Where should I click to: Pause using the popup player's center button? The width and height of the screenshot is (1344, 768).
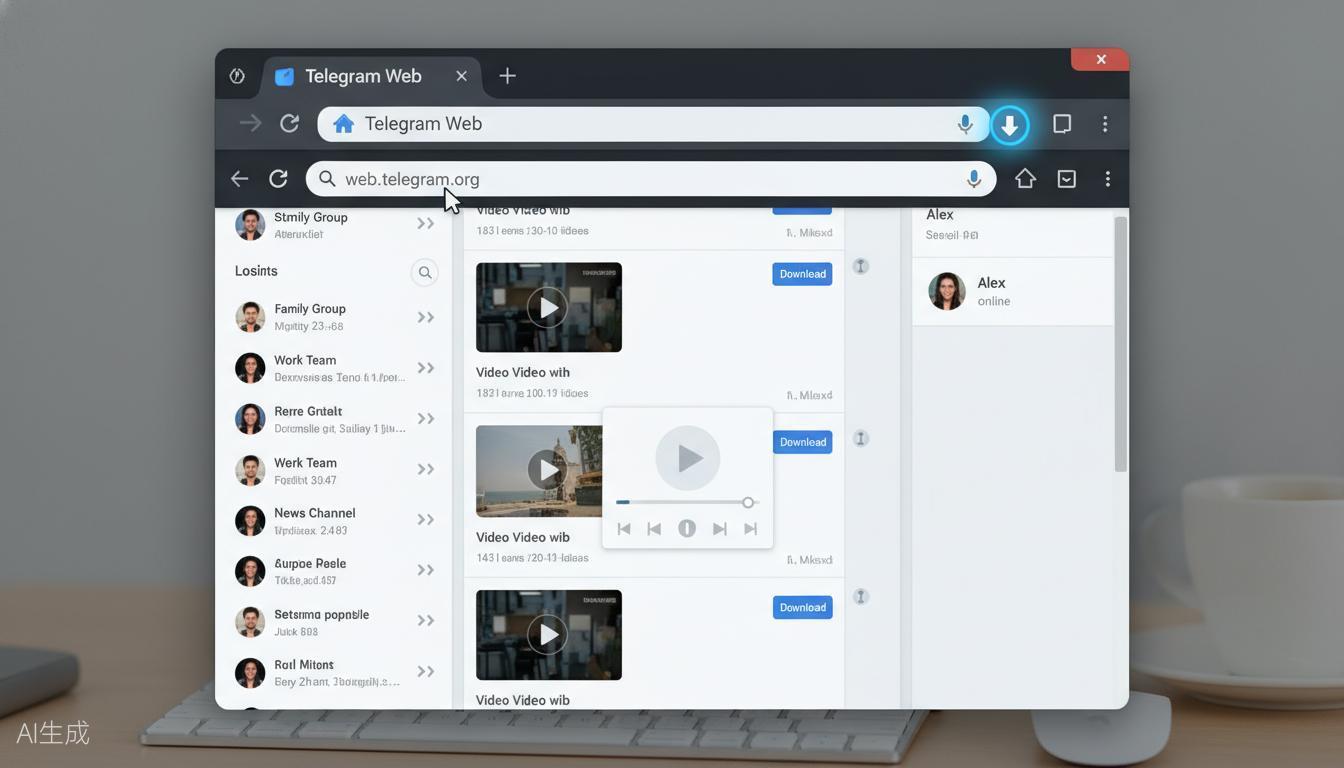(687, 528)
